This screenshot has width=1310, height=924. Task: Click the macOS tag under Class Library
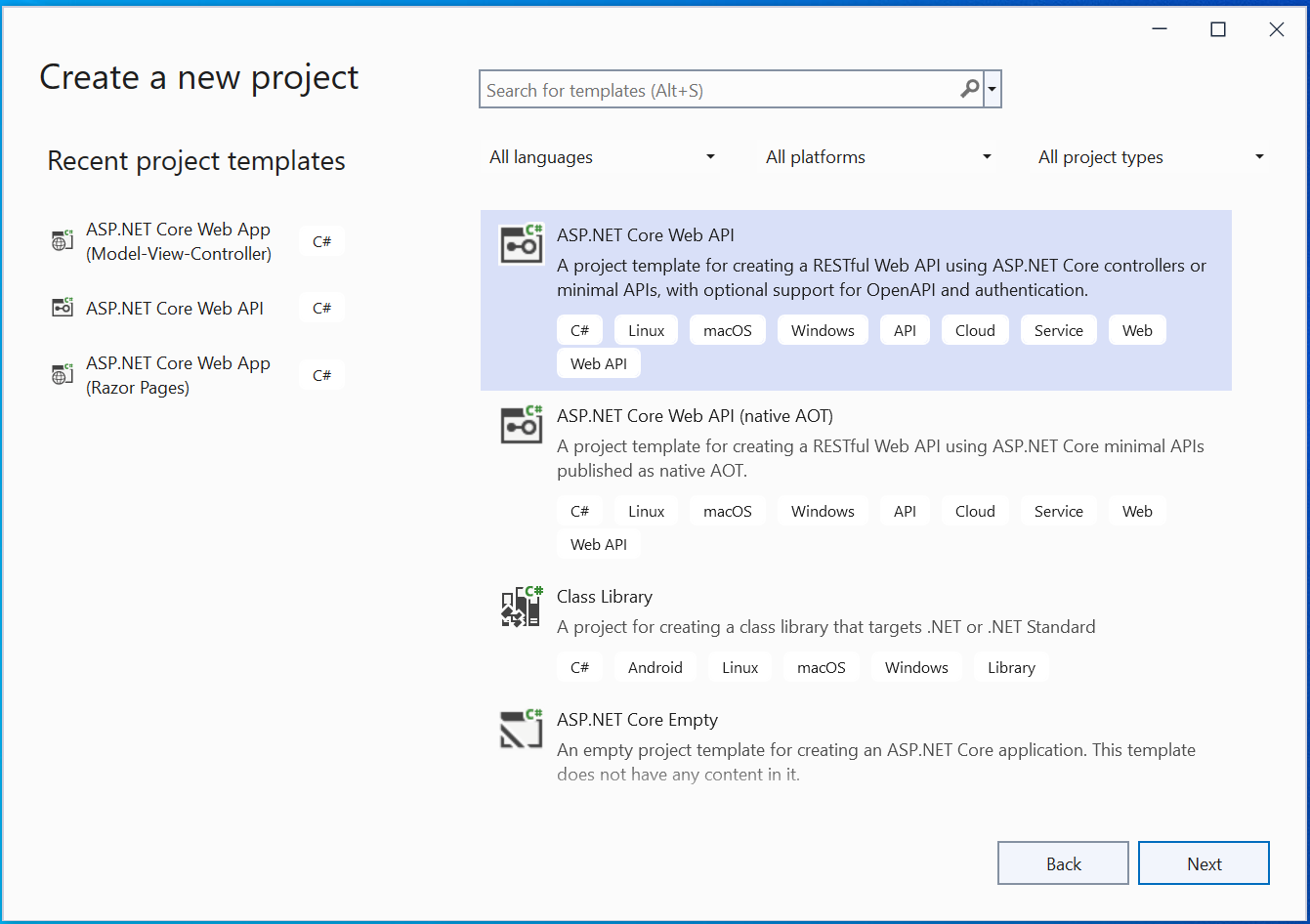coord(822,667)
